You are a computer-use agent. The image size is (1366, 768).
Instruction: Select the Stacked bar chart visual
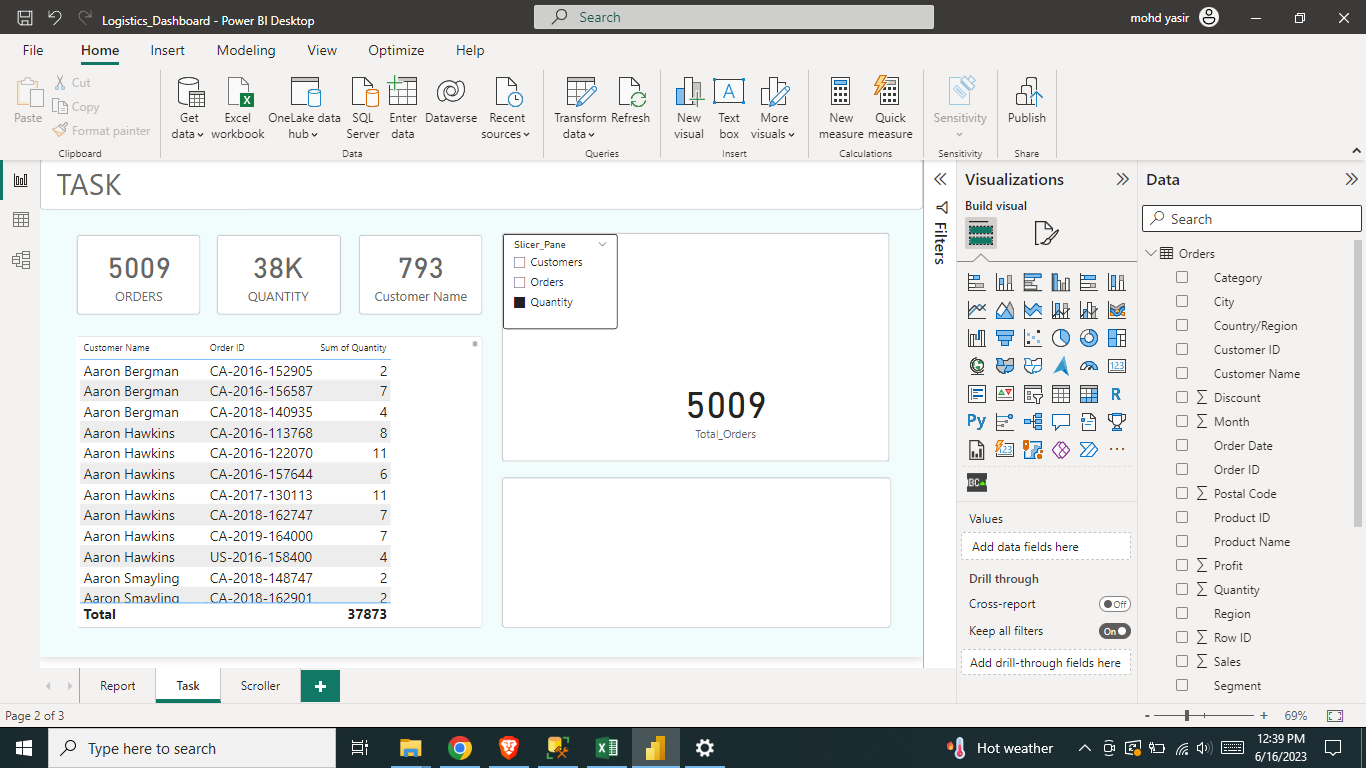pos(977,282)
